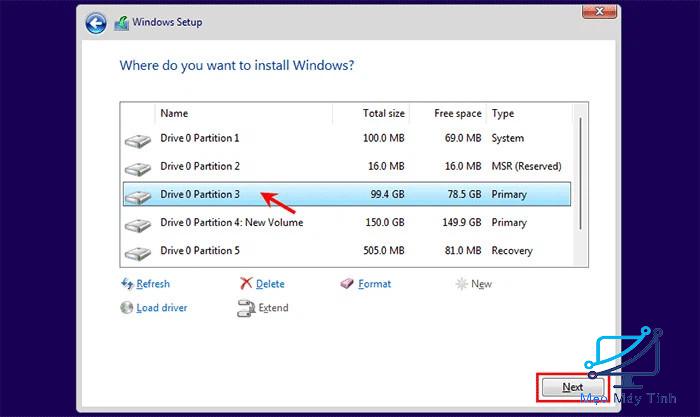Click the Name column header
The width and height of the screenshot is (700, 417).
pyautogui.click(x=244, y=113)
